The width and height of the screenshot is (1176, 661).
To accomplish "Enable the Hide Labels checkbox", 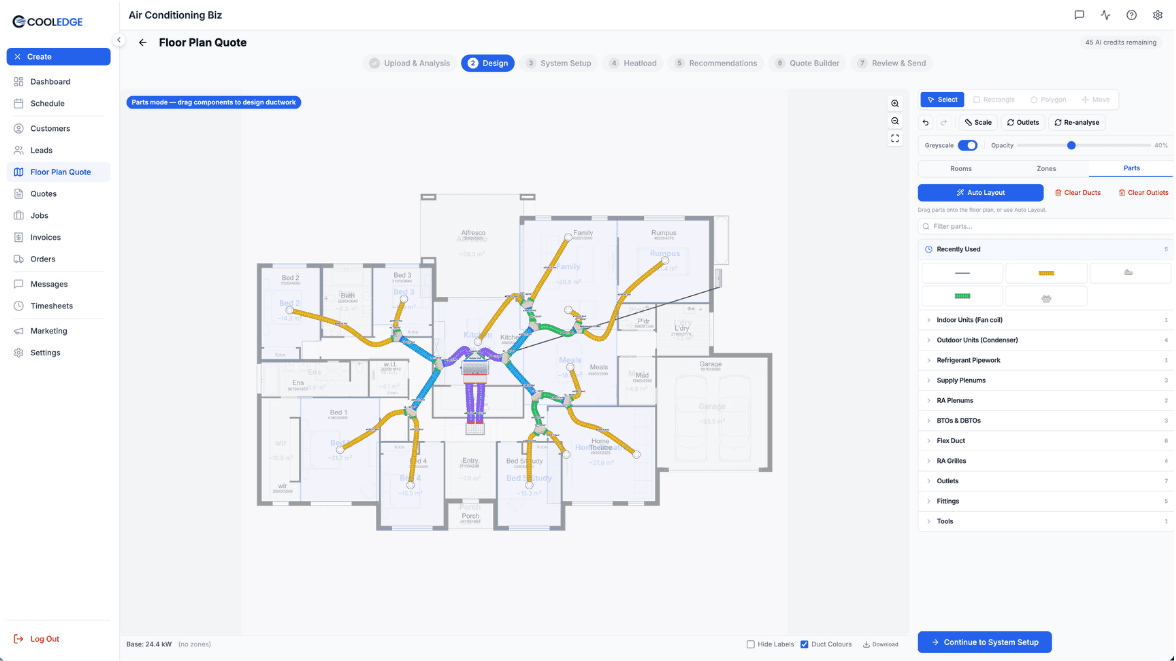I will point(750,644).
